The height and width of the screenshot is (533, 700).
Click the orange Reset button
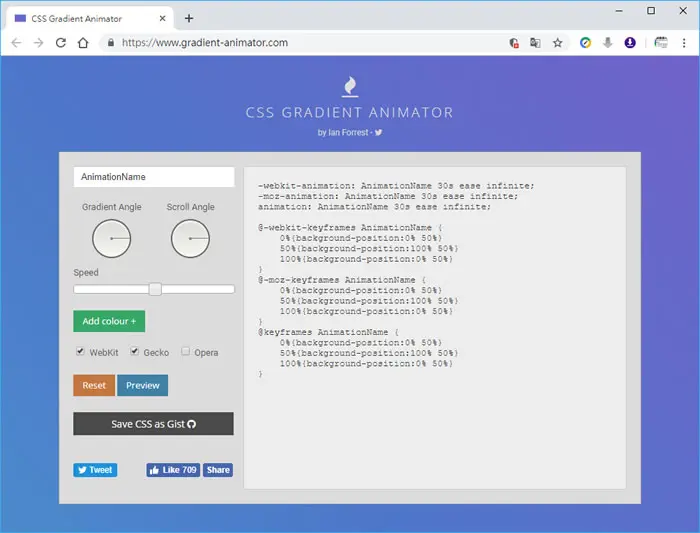click(94, 385)
